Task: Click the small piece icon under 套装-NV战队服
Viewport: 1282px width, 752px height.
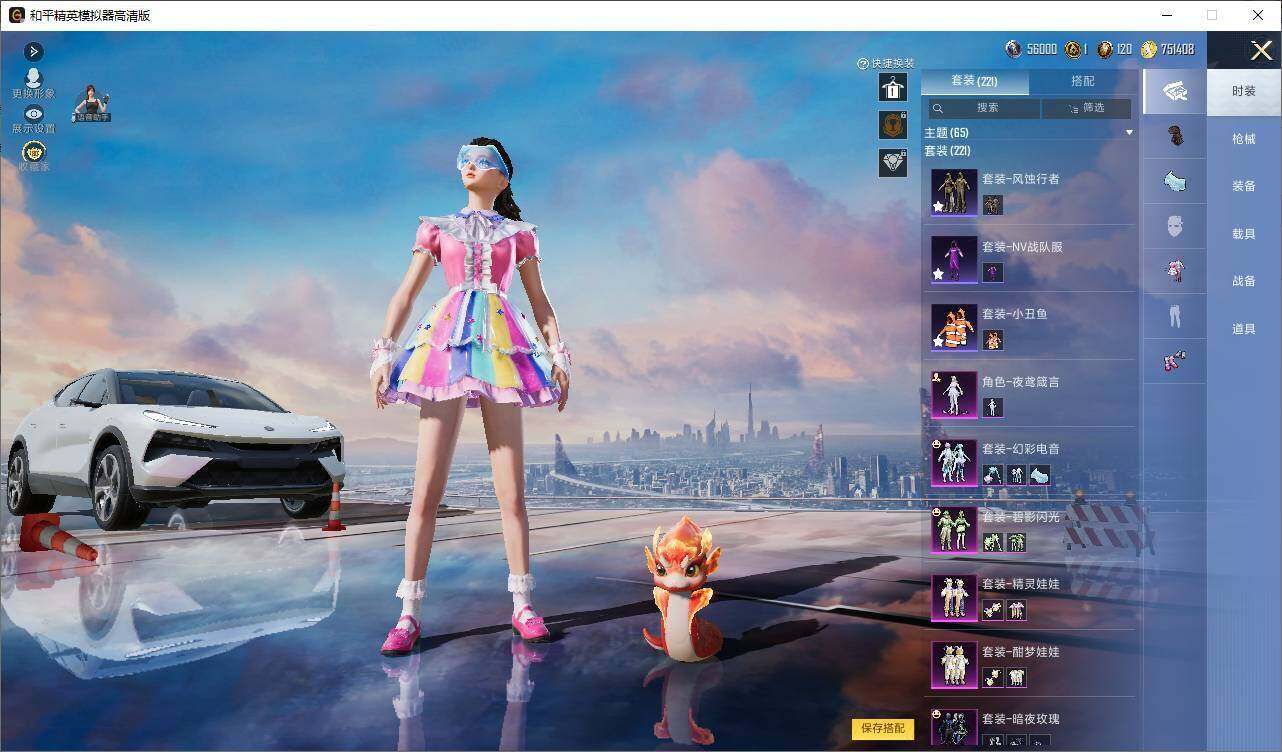Action: (x=992, y=272)
